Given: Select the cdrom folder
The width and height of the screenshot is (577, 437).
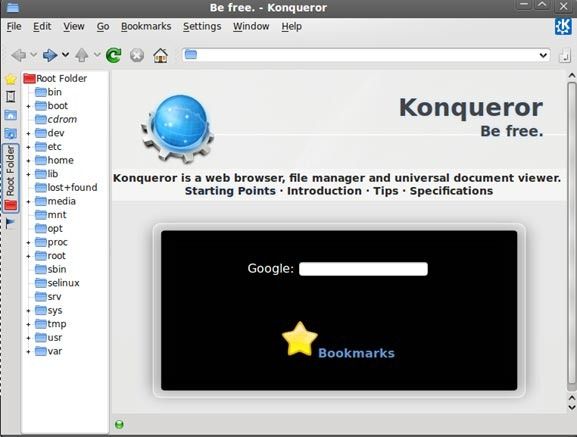Looking at the screenshot, I should 56,120.
